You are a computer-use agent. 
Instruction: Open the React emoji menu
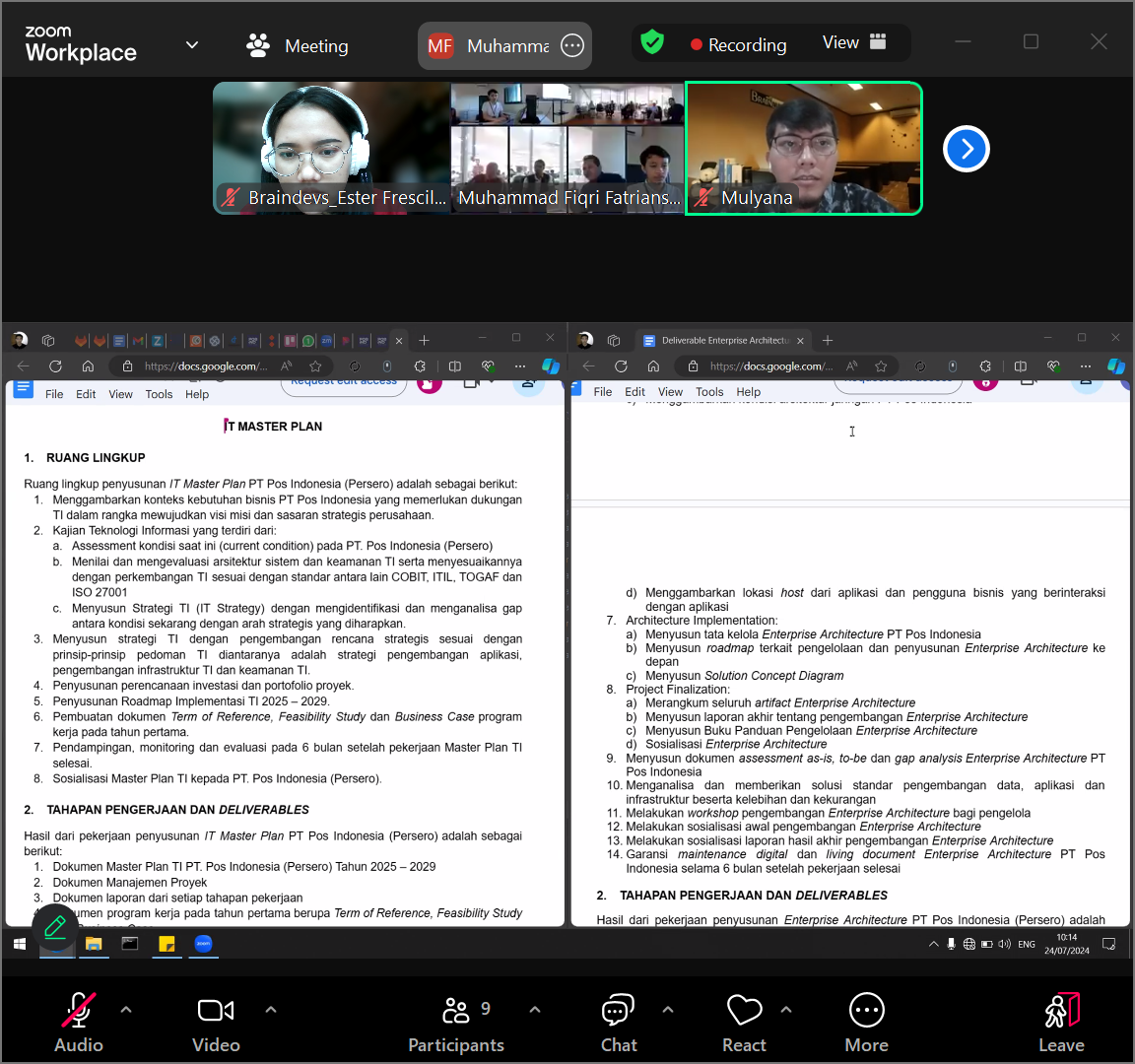coord(744,1022)
